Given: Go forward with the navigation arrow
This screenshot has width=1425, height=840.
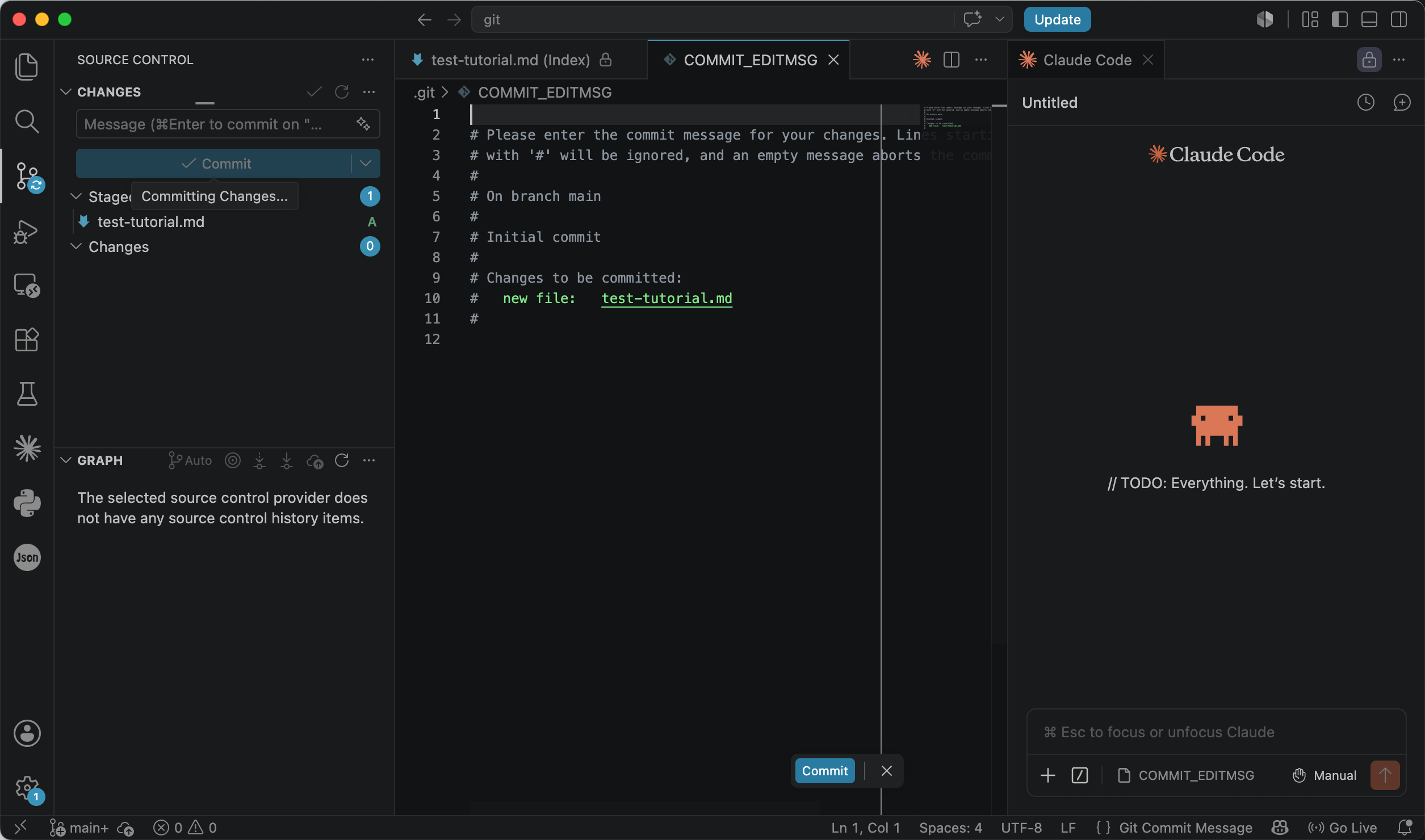Looking at the screenshot, I should pyautogui.click(x=454, y=20).
